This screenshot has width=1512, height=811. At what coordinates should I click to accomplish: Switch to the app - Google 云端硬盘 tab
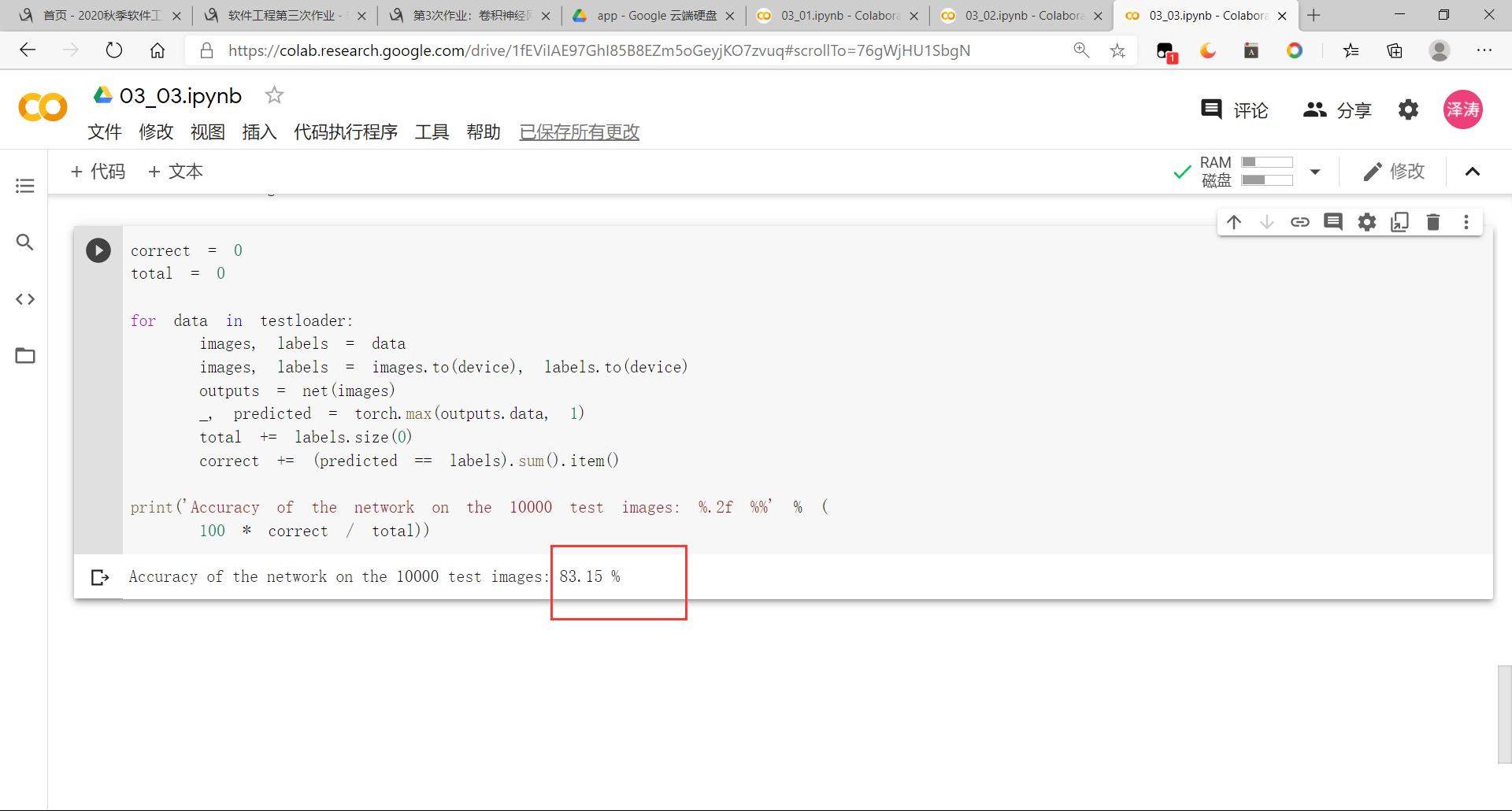point(653,16)
